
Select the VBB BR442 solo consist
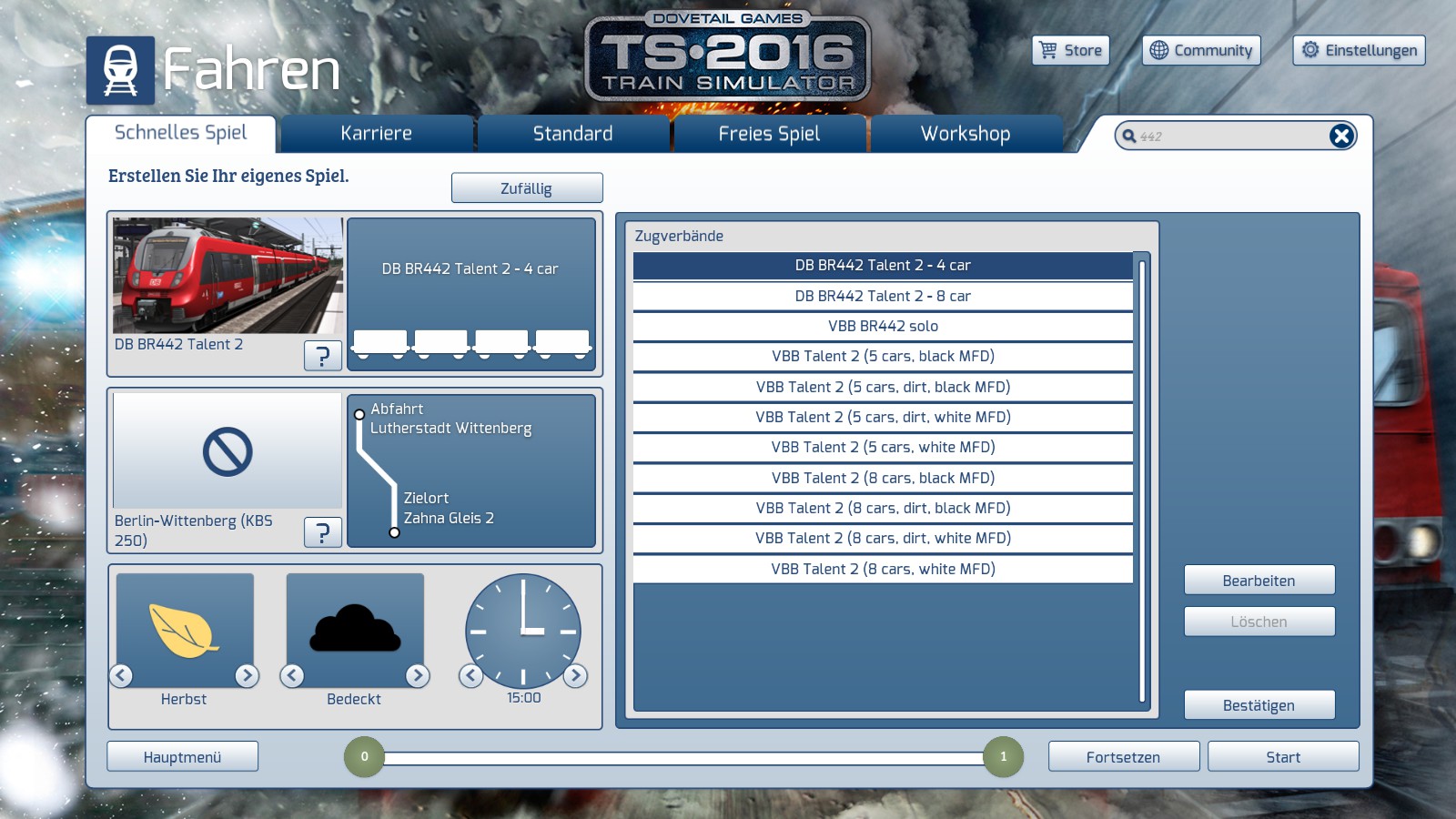point(883,326)
